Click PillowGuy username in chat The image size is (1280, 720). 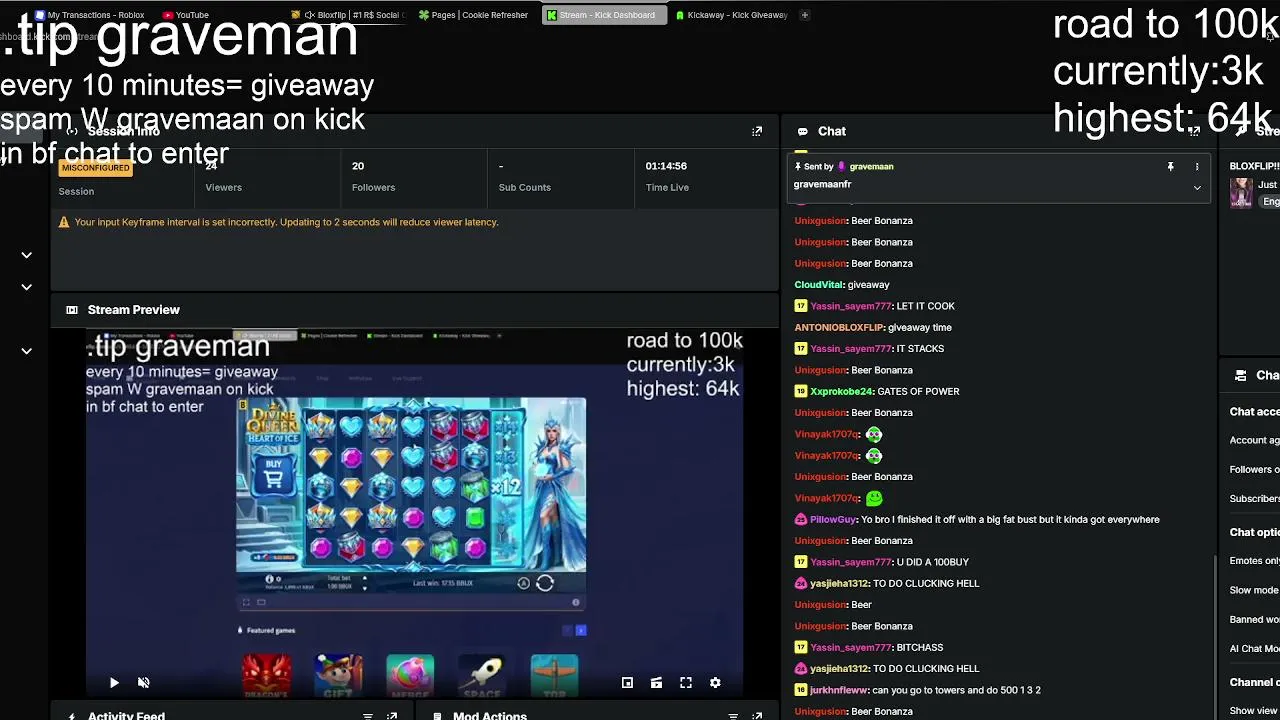pyautogui.click(x=833, y=519)
